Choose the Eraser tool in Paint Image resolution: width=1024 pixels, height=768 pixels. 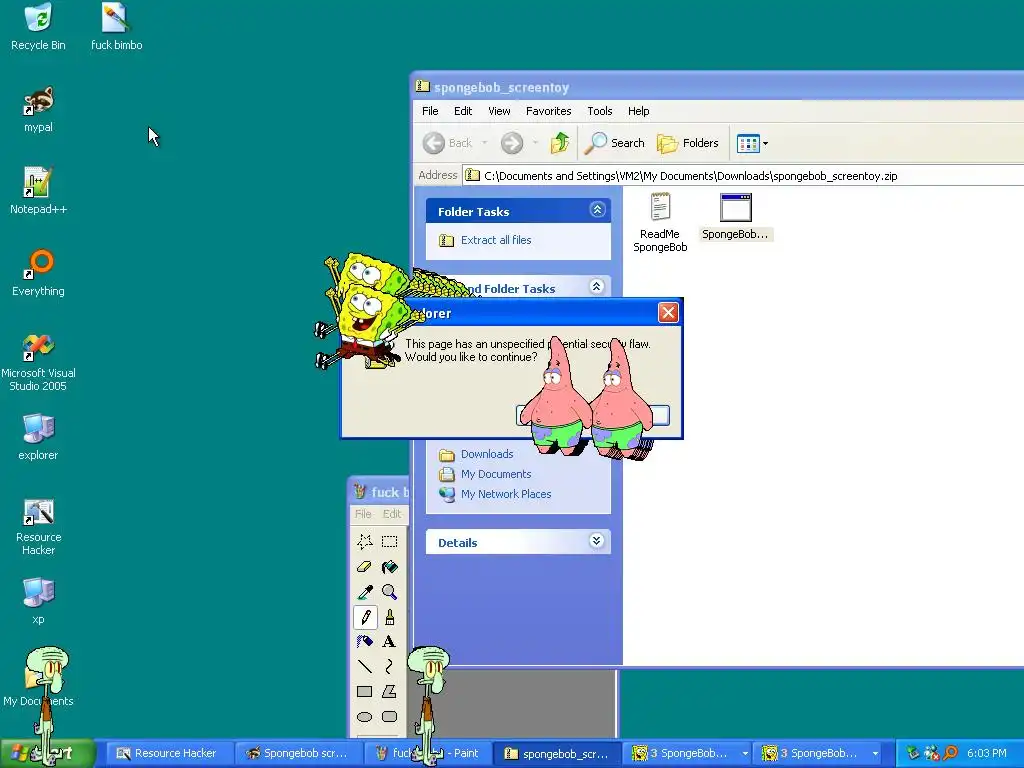(365, 566)
